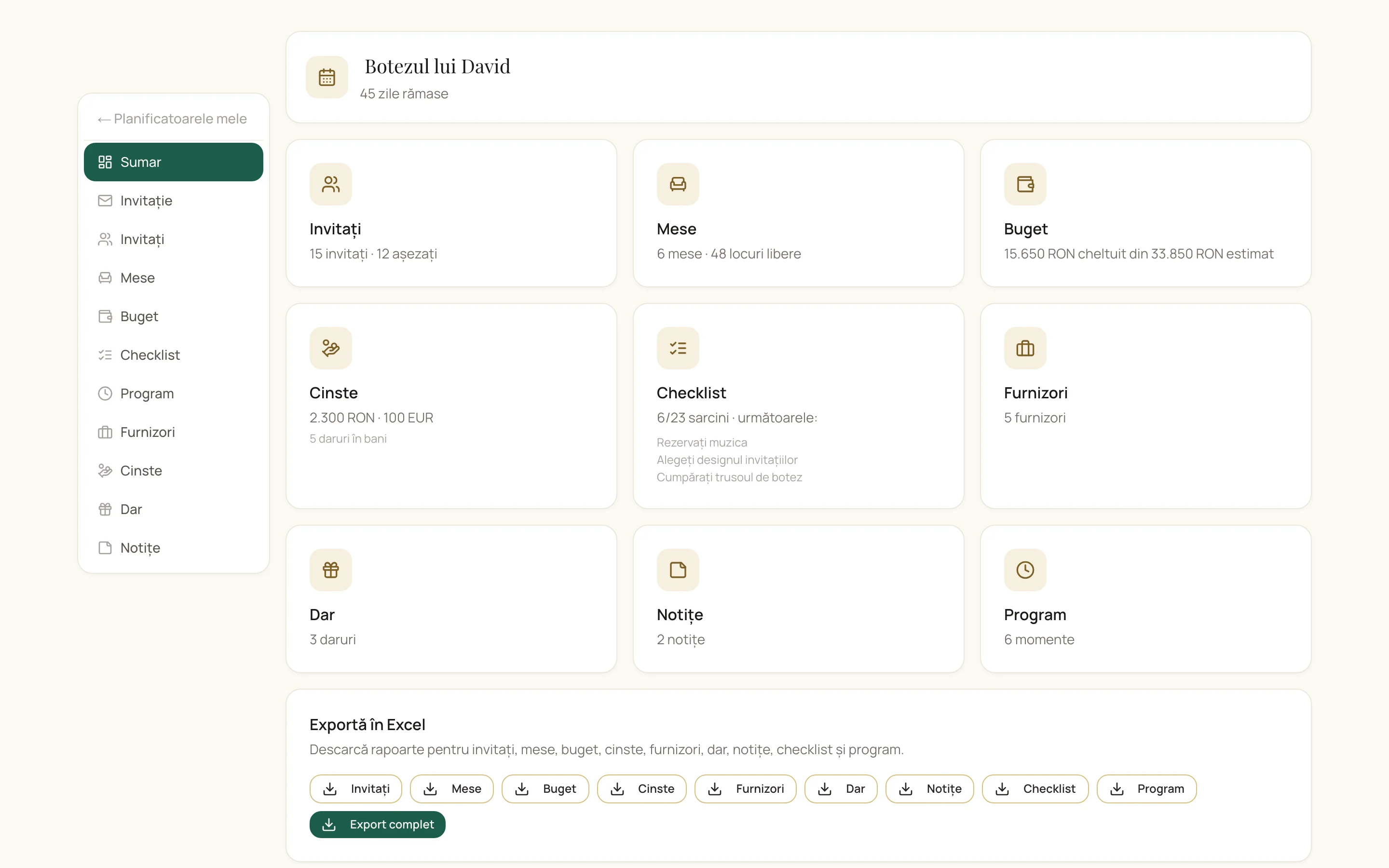This screenshot has height=868, width=1389.
Task: Click the hand icon next to sidebar Cinste
Action: [x=105, y=470]
